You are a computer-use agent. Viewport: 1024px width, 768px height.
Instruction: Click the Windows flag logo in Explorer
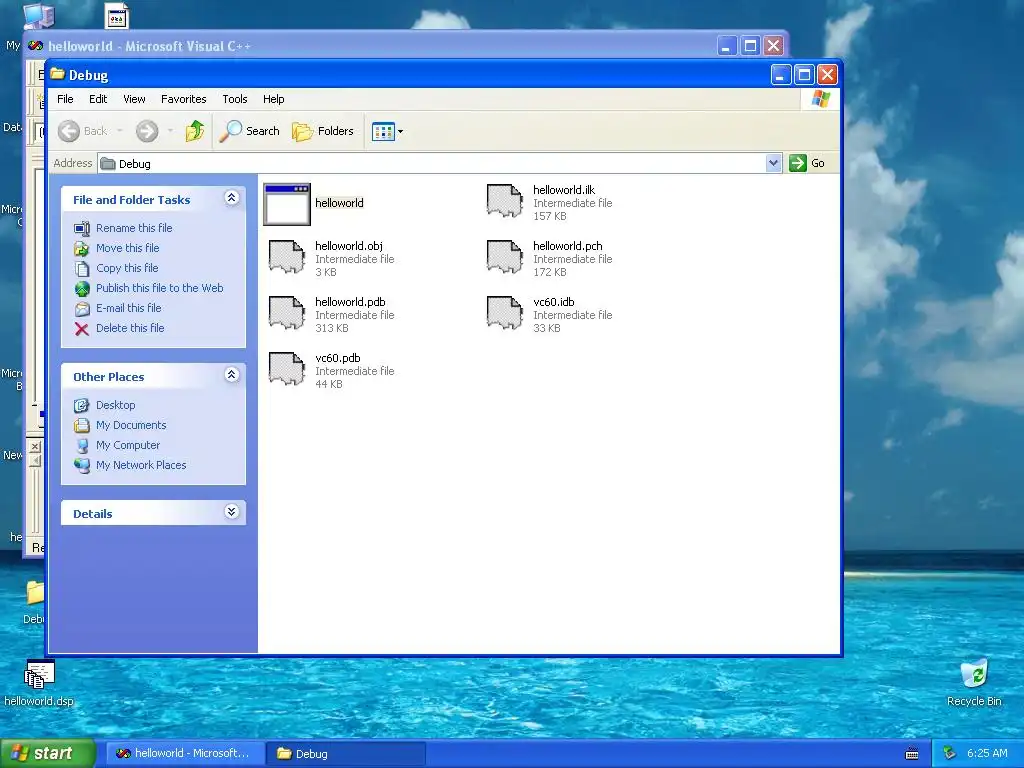(820, 99)
